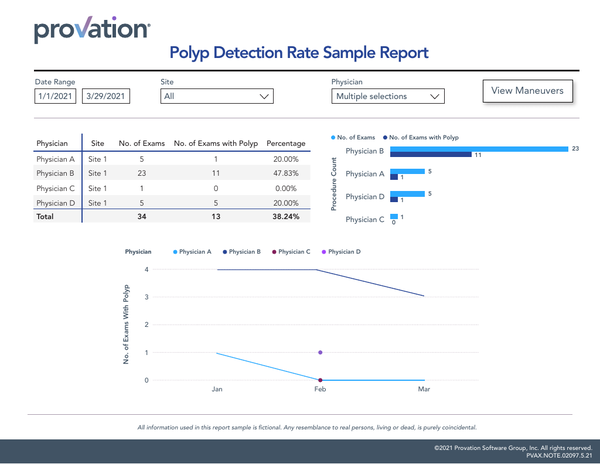Toggle No. of Exams legend marker
The height and width of the screenshot is (464, 600).
pyautogui.click(x=334, y=136)
